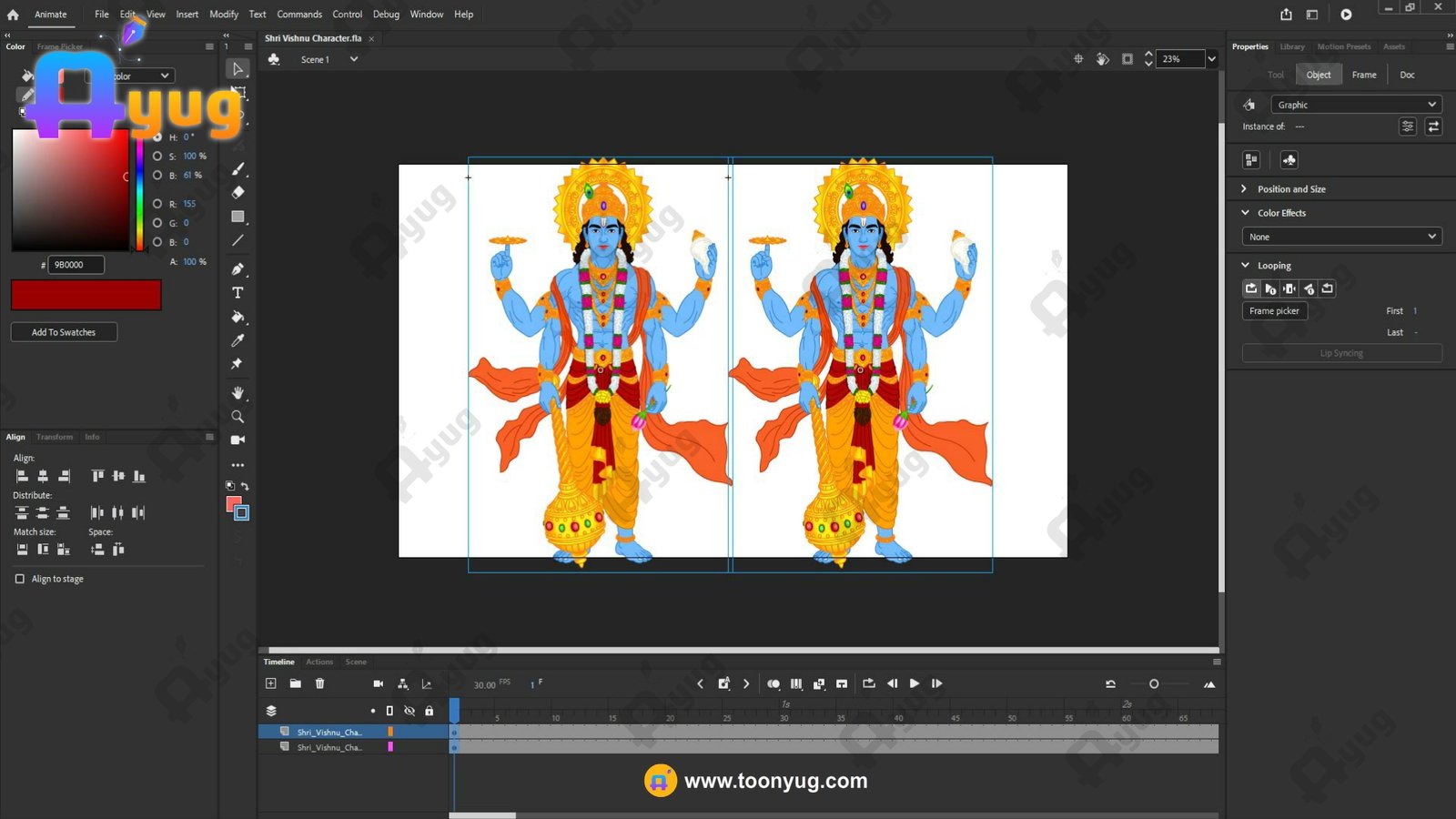
Task: Click the Swap symbol button
Action: click(x=1433, y=126)
